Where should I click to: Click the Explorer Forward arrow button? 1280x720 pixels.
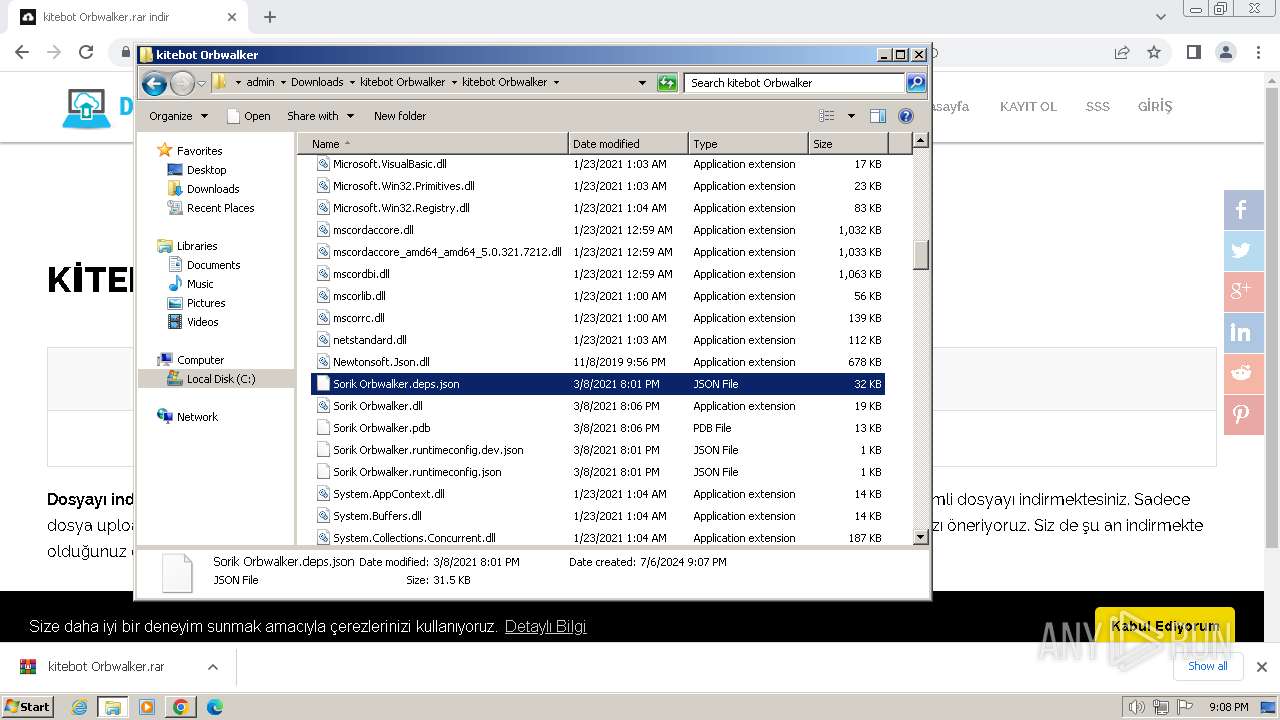coord(182,83)
